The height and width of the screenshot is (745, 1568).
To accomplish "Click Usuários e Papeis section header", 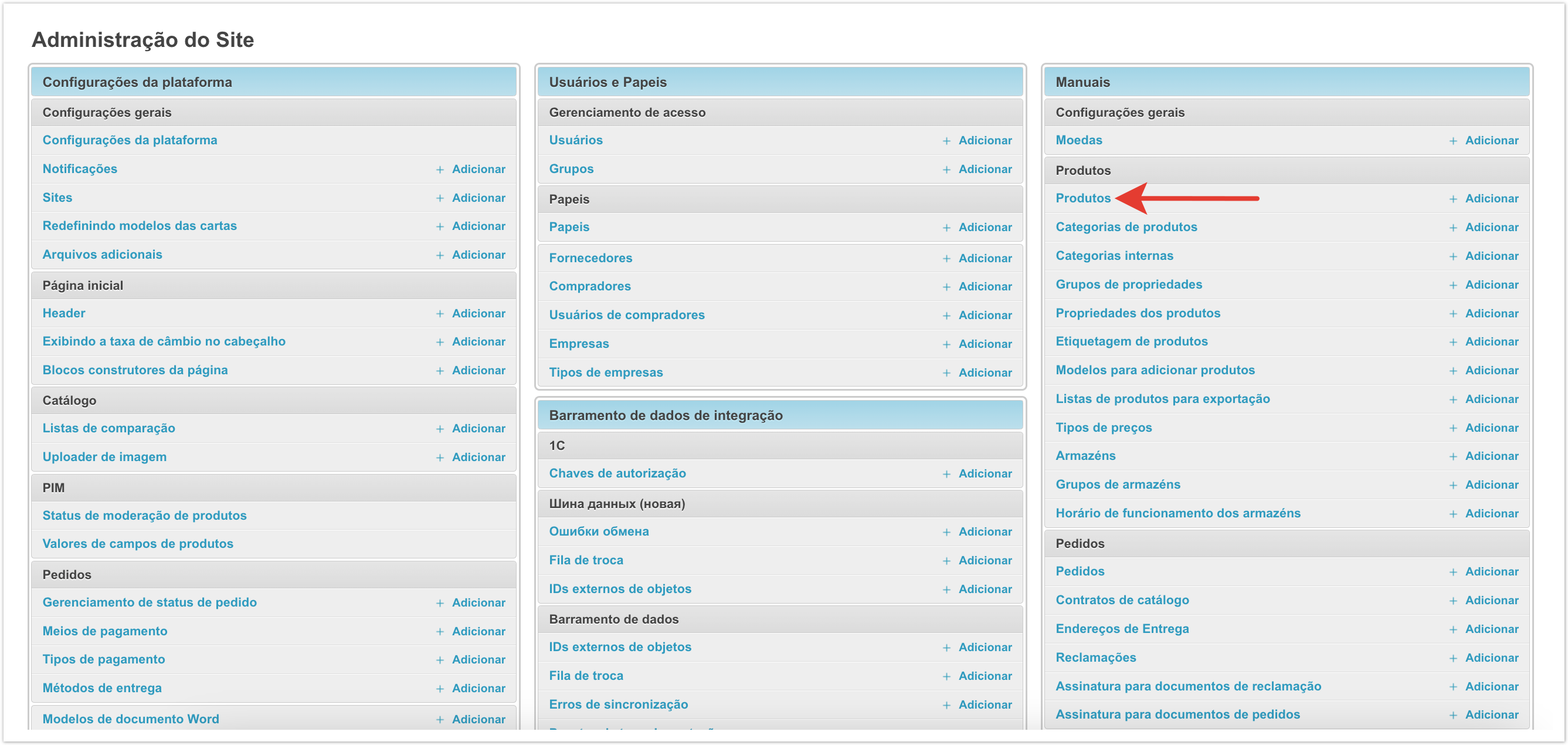I will pyautogui.click(x=607, y=82).
